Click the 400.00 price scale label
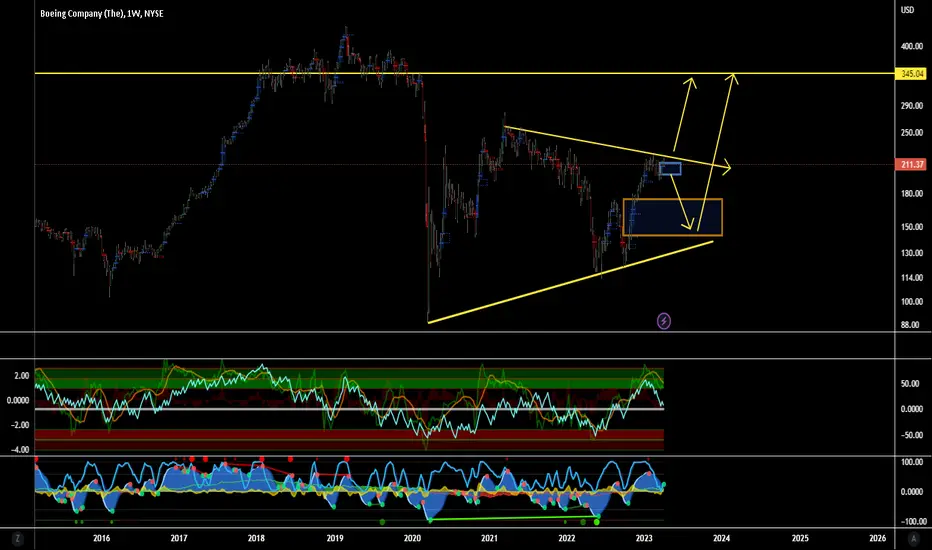Image resolution: width=932 pixels, height=550 pixels. point(912,46)
